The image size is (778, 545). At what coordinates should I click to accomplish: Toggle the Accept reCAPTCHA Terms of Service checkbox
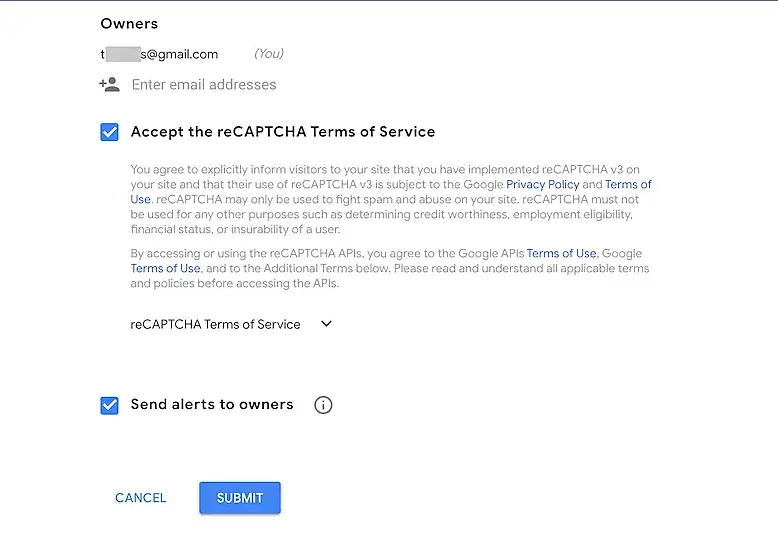click(x=110, y=132)
